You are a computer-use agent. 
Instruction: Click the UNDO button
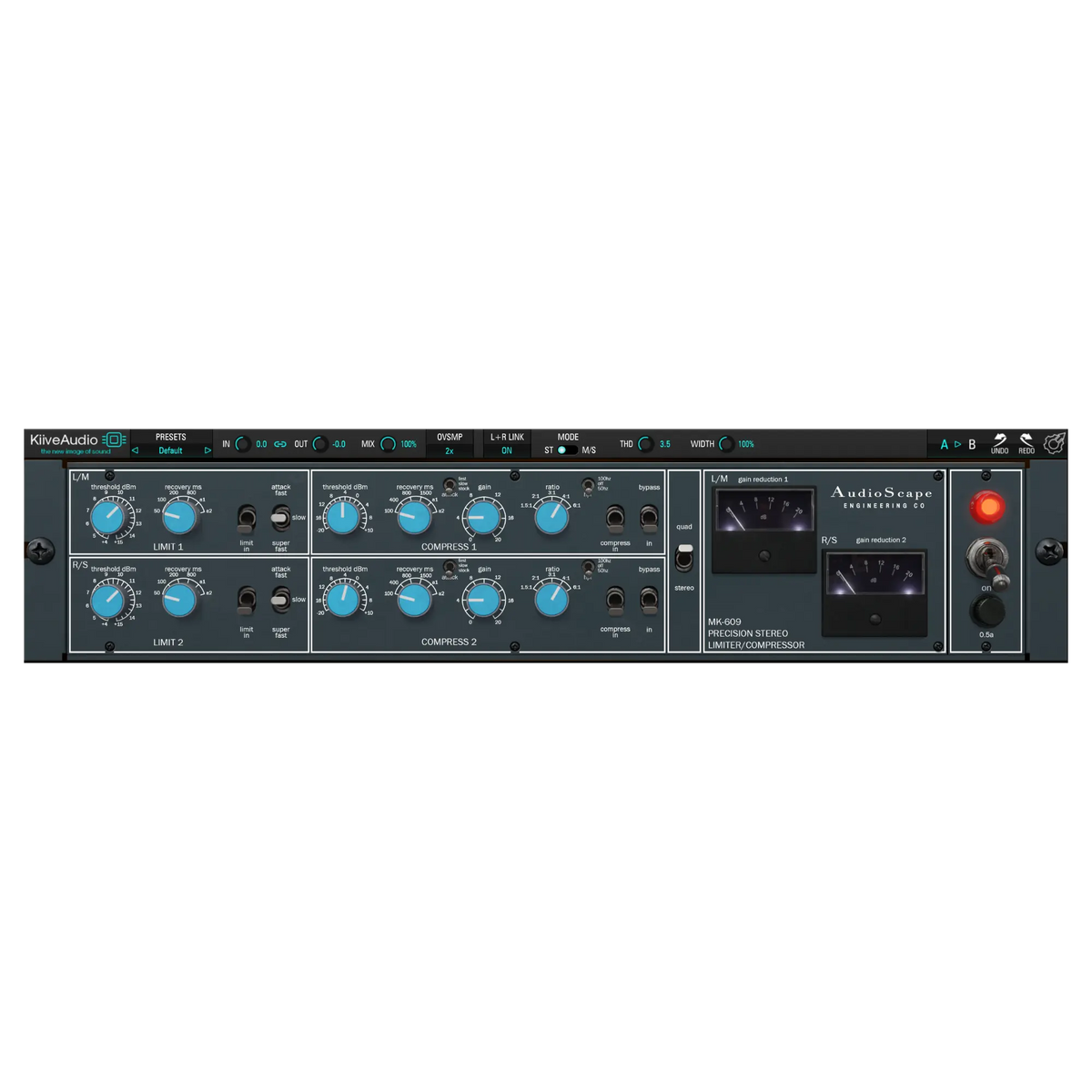click(999, 443)
